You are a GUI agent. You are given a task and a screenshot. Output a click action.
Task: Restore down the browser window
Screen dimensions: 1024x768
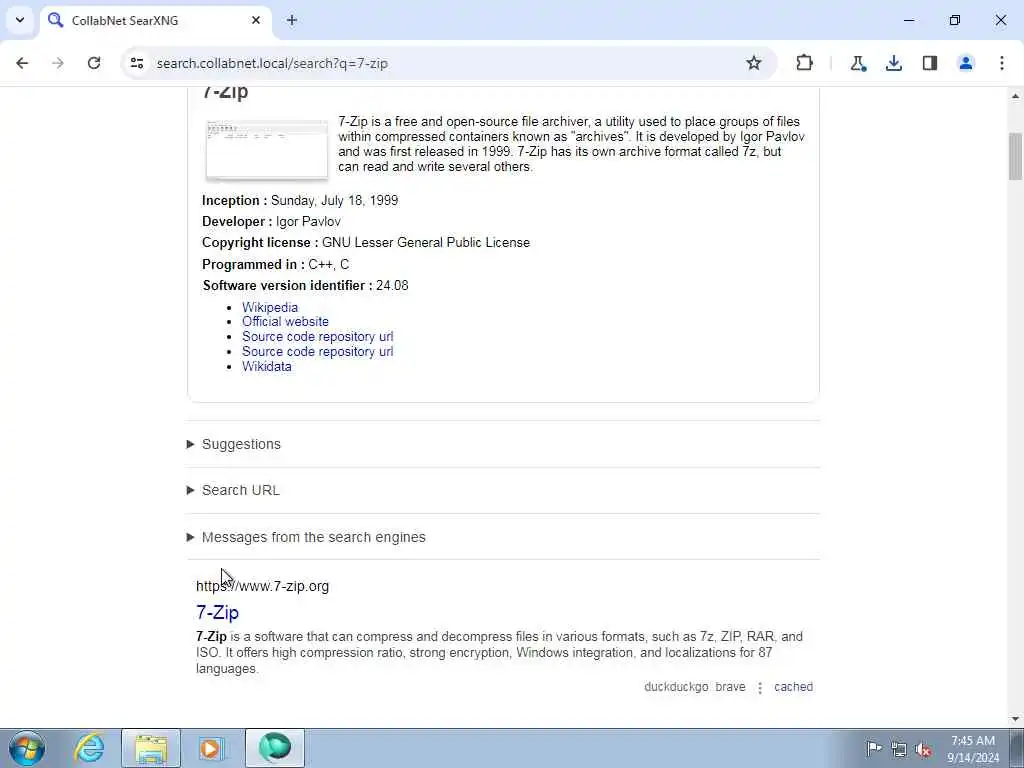pos(955,20)
